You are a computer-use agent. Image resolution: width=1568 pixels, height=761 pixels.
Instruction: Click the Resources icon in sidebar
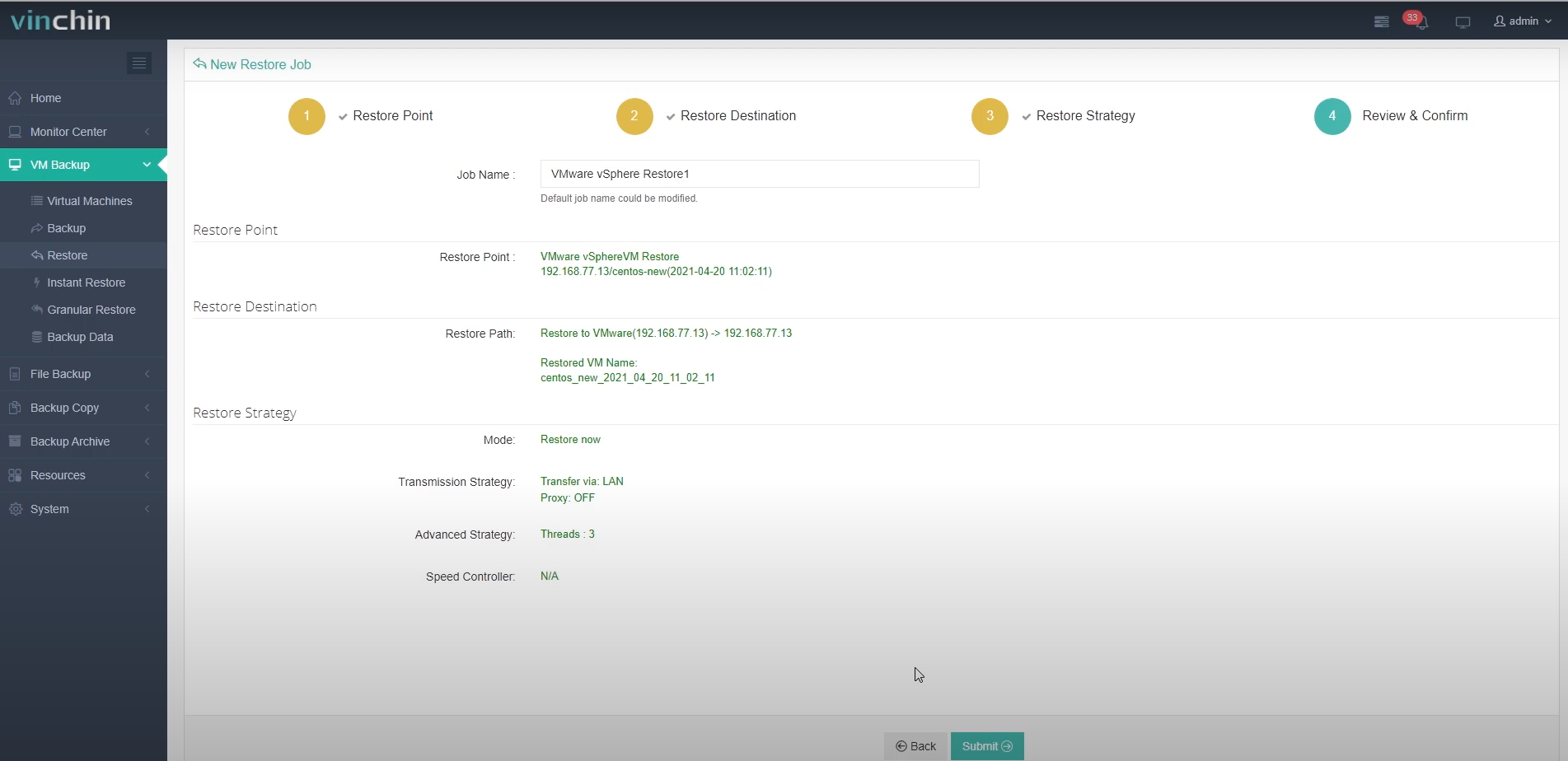[x=15, y=475]
